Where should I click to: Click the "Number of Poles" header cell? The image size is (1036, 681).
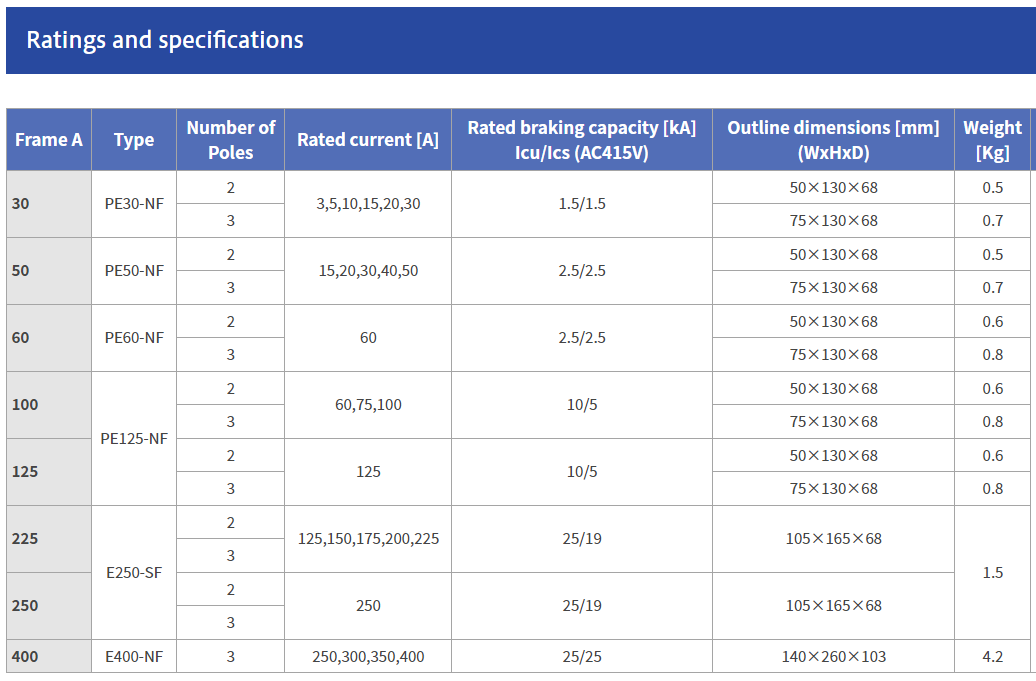[231, 140]
